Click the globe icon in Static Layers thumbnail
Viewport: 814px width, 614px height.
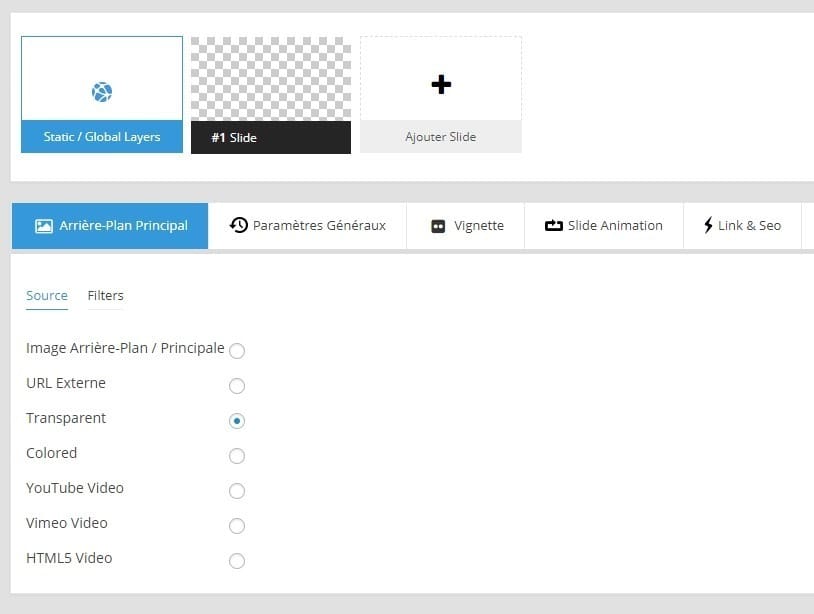(x=102, y=92)
